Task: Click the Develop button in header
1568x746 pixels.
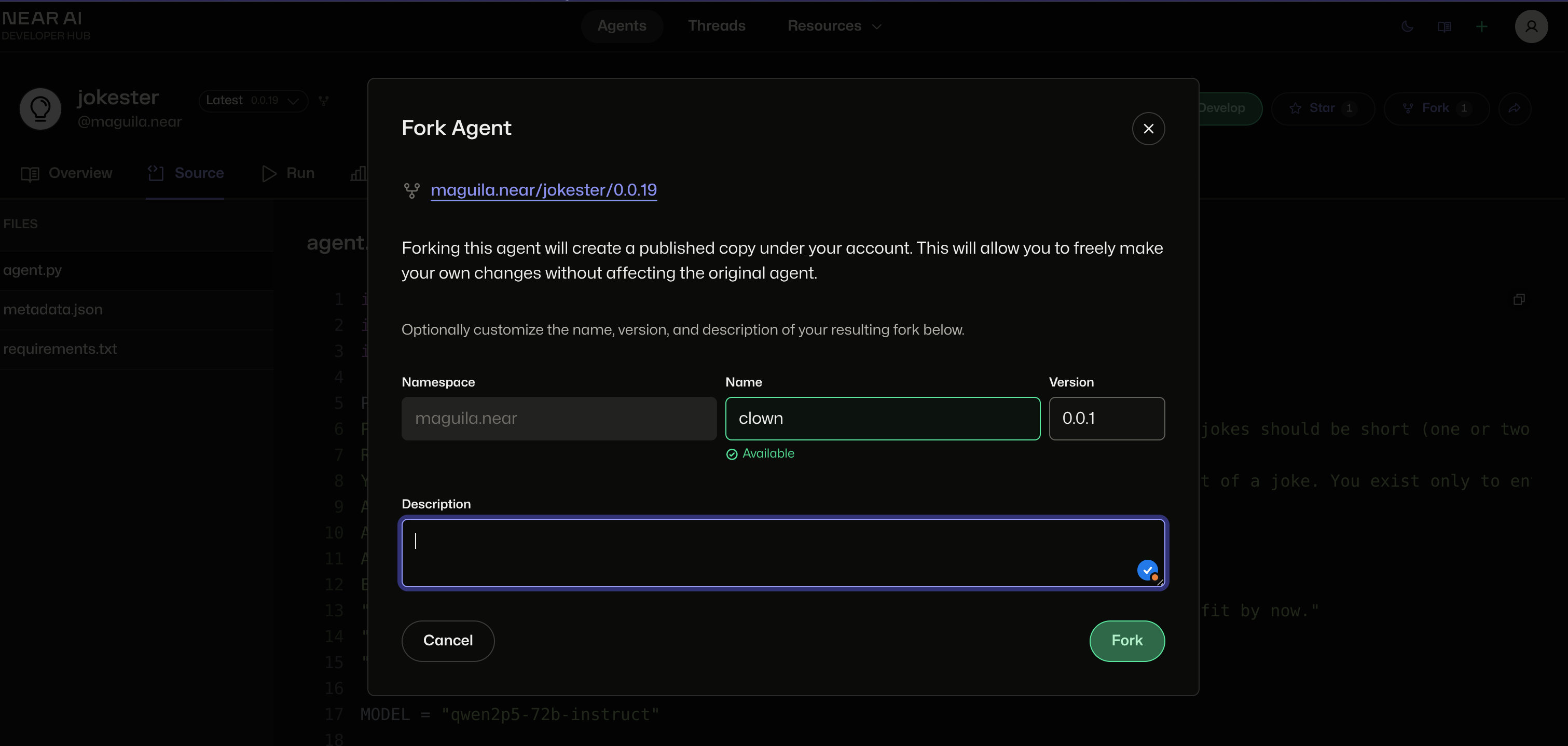Action: click(x=1229, y=108)
